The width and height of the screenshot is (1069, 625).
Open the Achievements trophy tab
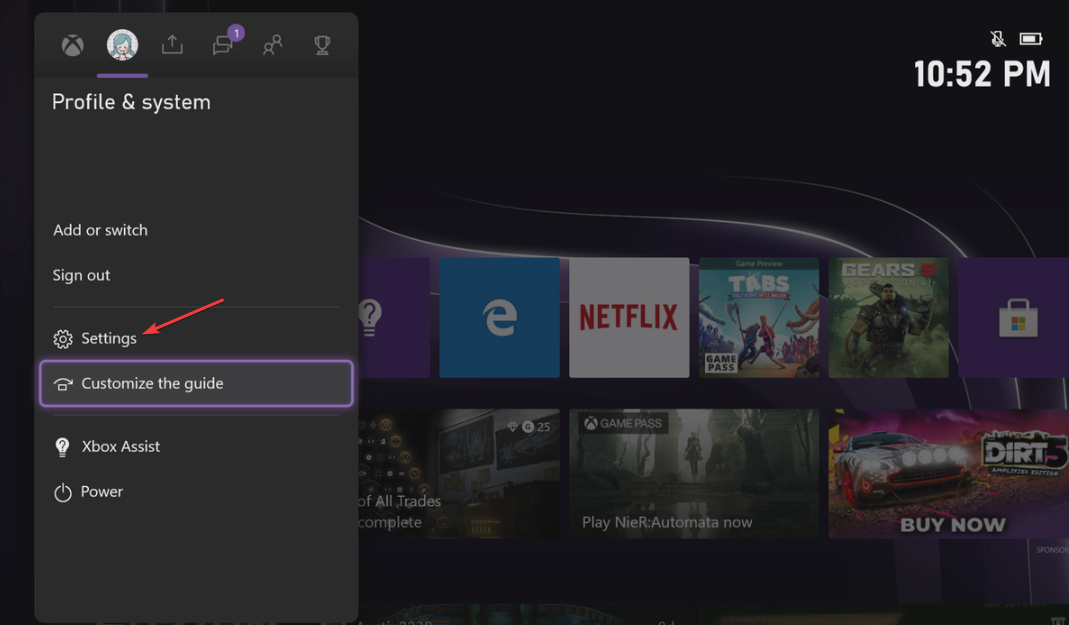tap(322, 46)
